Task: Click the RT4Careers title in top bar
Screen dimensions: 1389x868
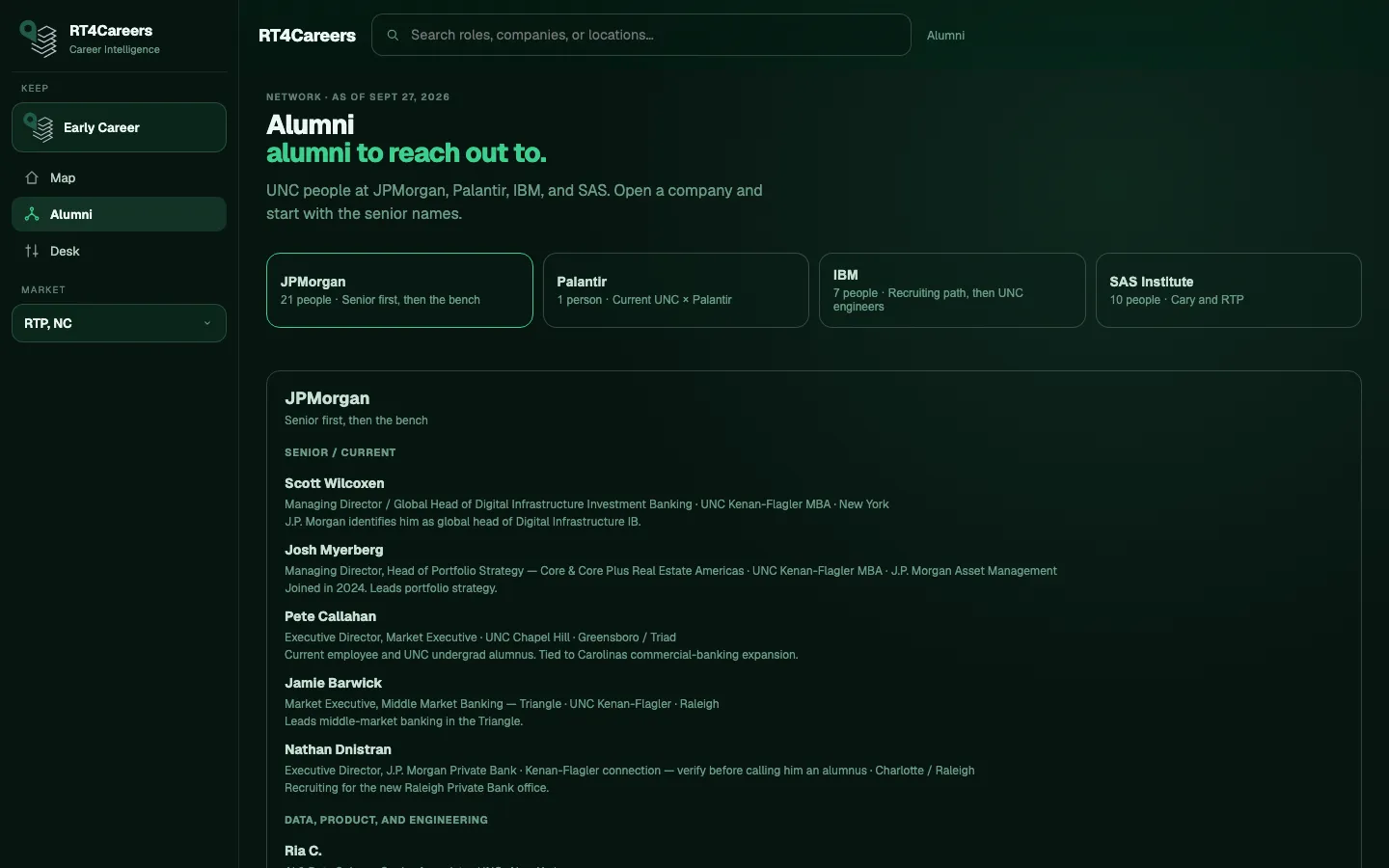Action: click(307, 36)
